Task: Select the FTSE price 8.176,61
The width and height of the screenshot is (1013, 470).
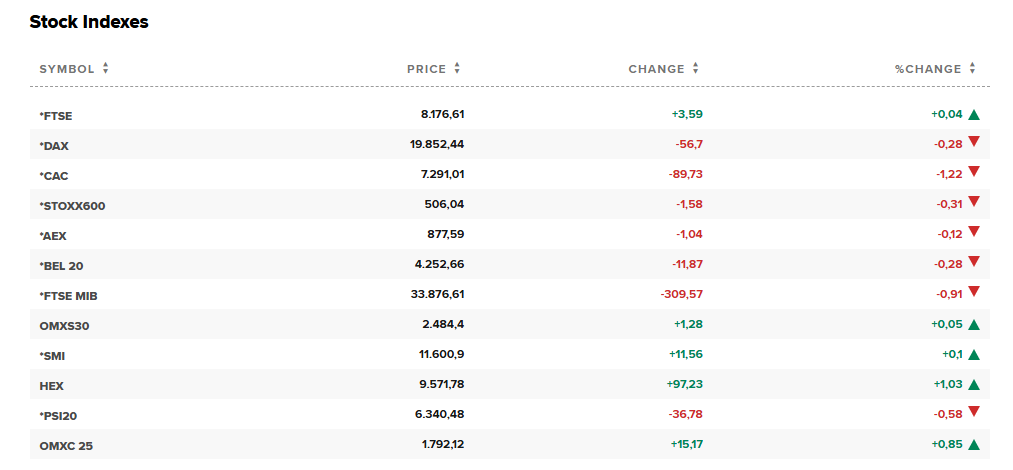Action: (x=443, y=115)
